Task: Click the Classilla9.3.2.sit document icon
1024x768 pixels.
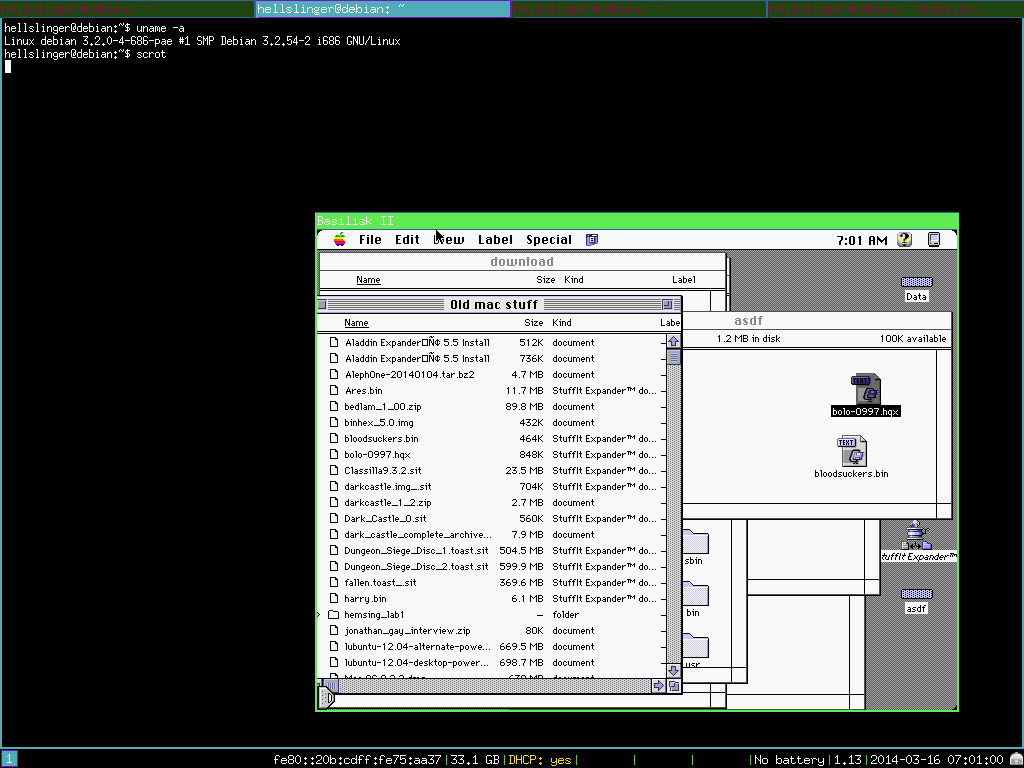Action: coord(334,470)
